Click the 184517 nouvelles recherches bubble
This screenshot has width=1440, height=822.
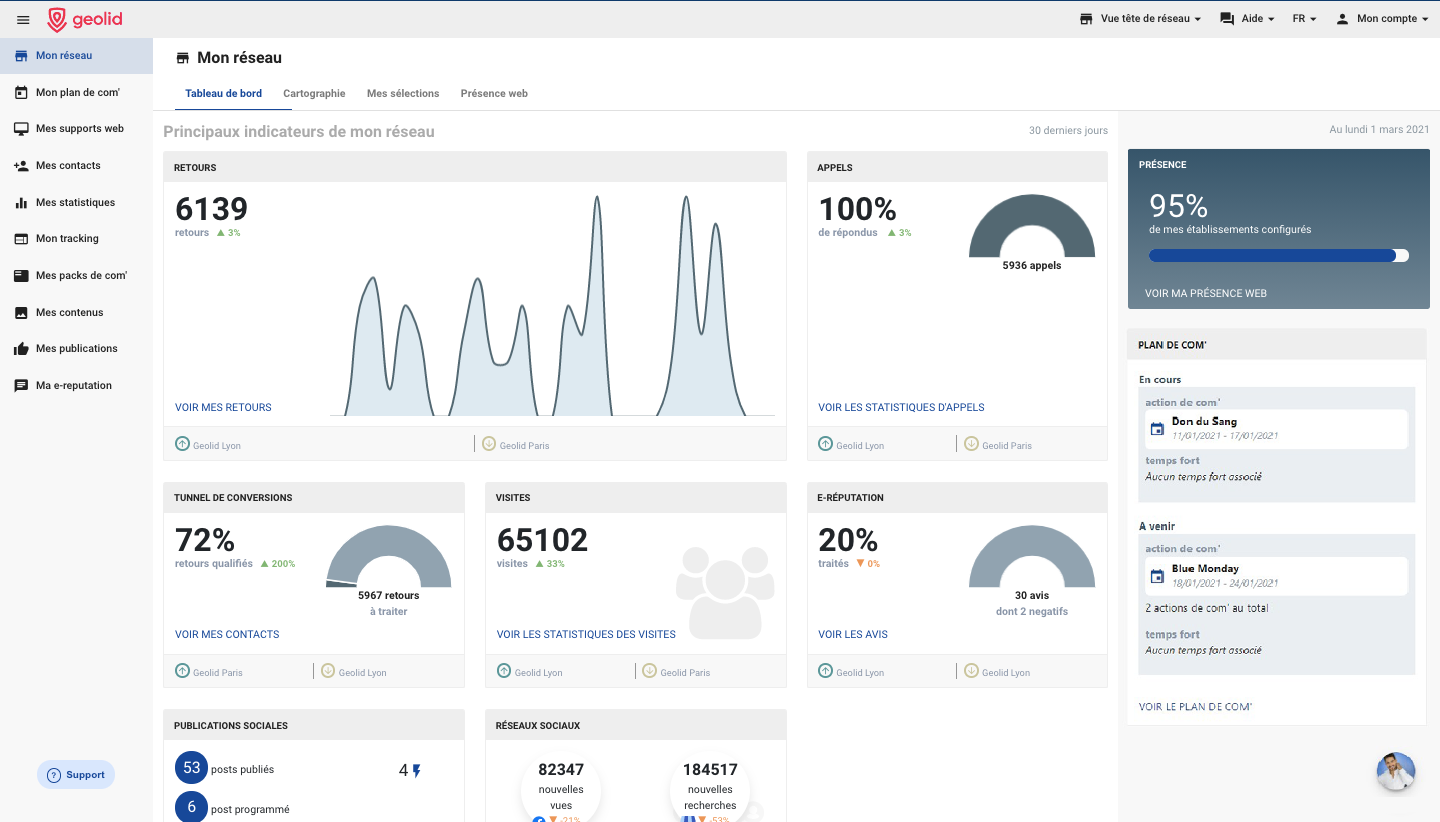click(x=710, y=787)
